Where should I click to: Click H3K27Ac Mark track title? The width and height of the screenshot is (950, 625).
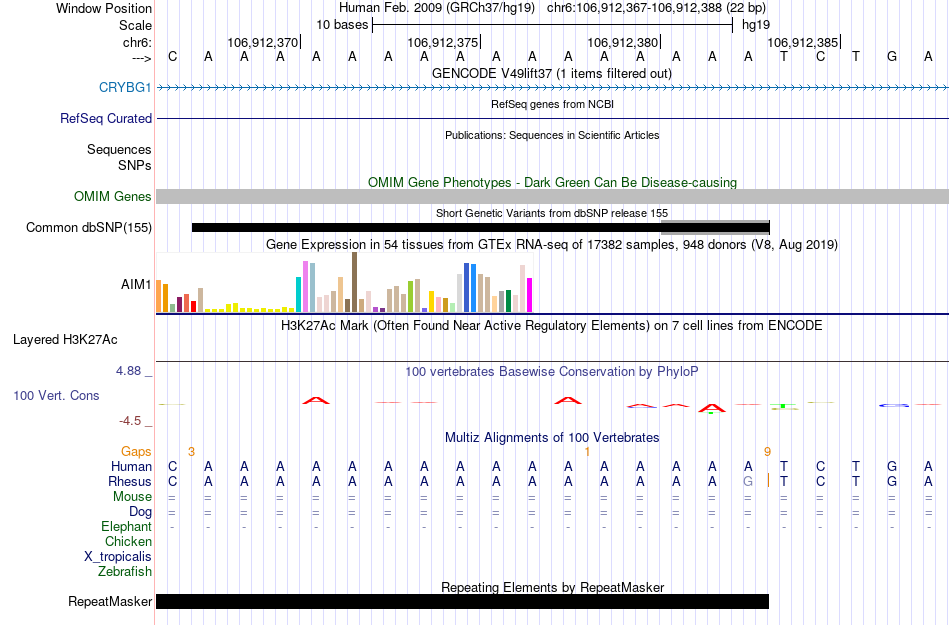[551, 325]
